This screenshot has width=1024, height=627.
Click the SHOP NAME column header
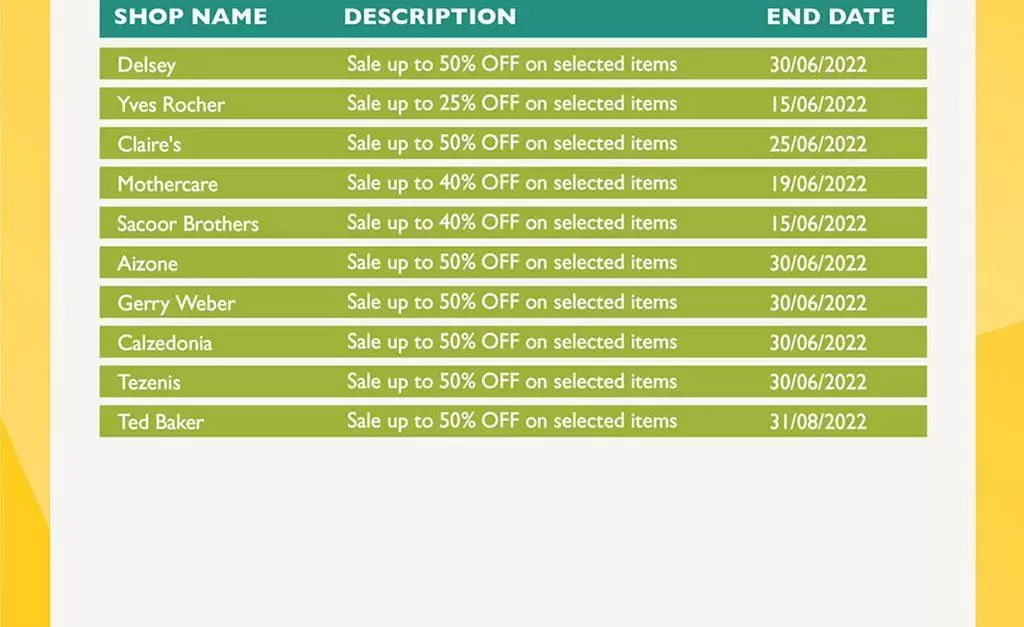coord(190,17)
